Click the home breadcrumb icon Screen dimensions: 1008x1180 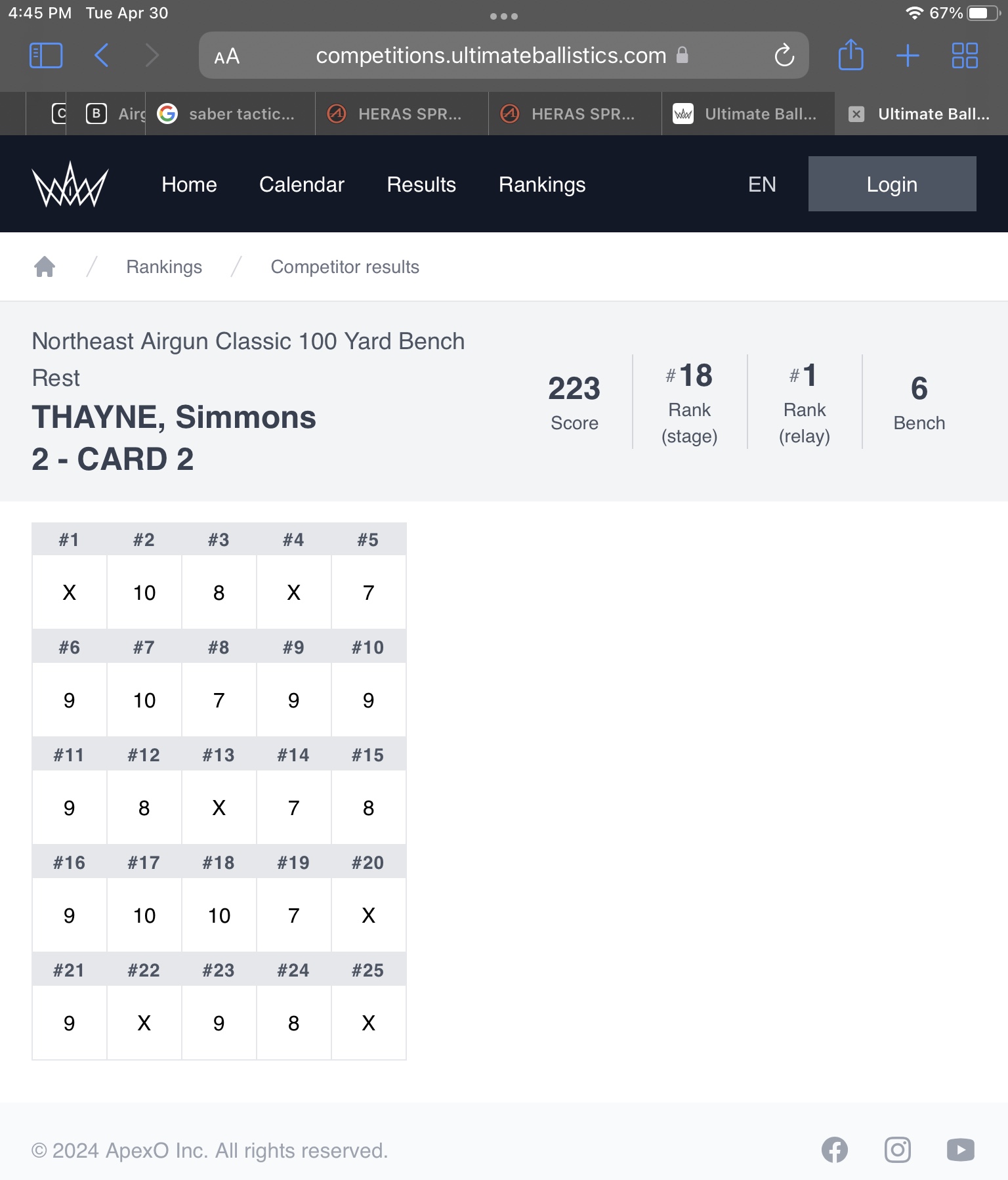tap(45, 266)
